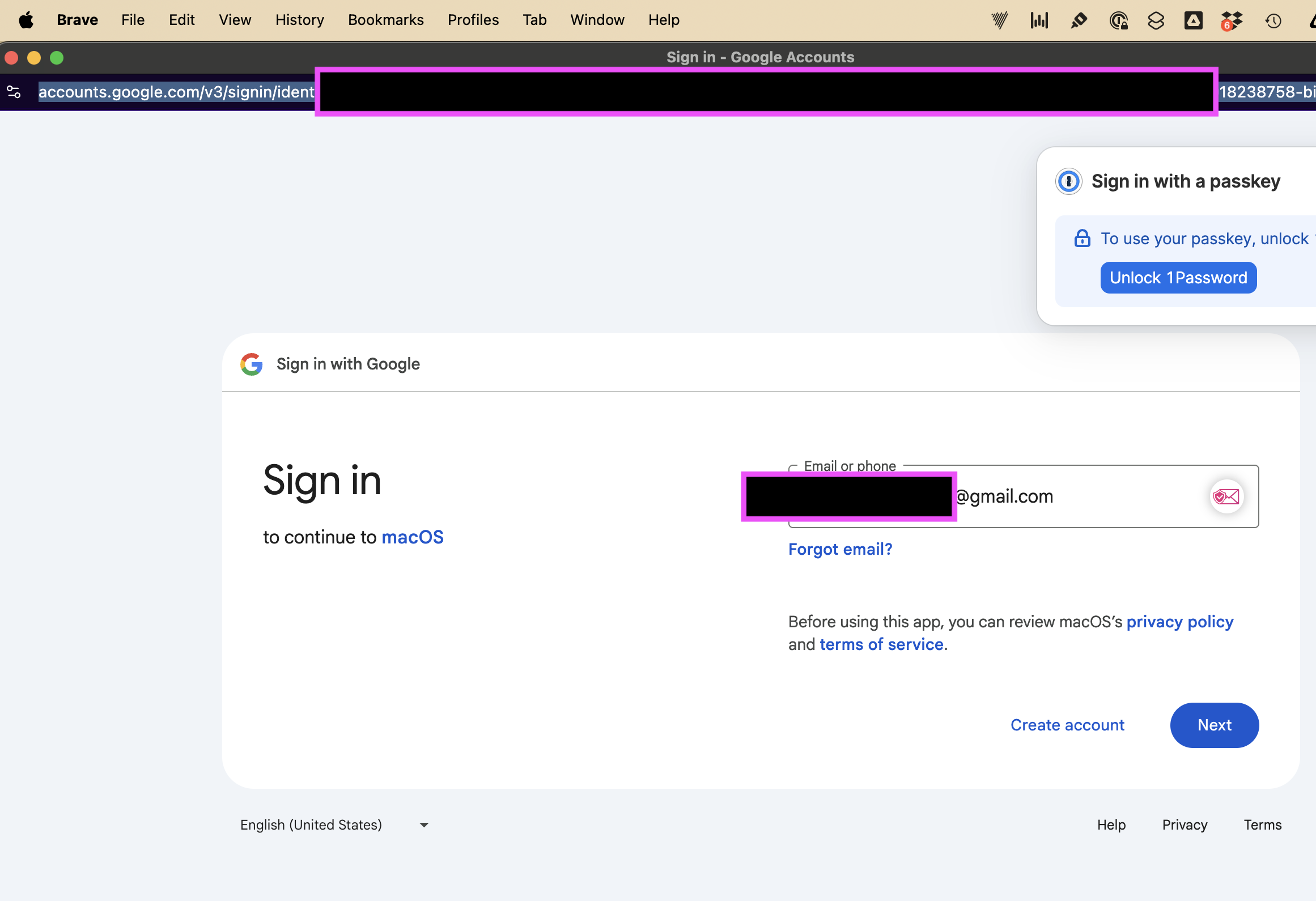Open the privacy policy link

point(1180,622)
